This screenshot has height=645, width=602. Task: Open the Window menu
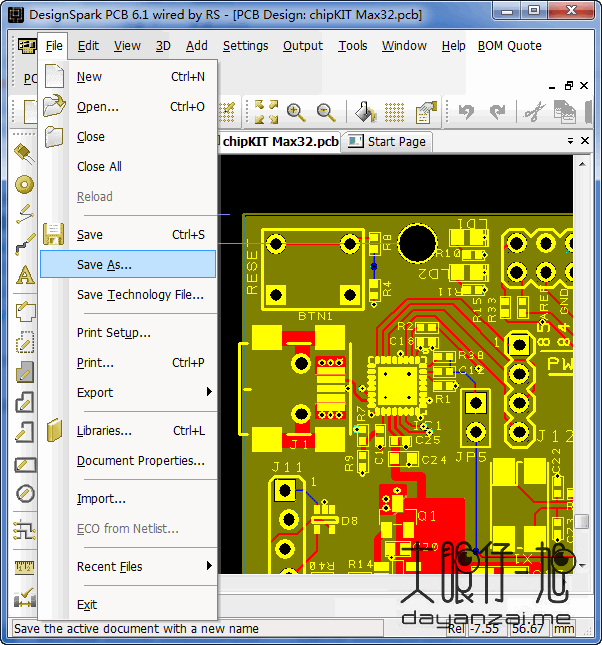pyautogui.click(x=404, y=46)
